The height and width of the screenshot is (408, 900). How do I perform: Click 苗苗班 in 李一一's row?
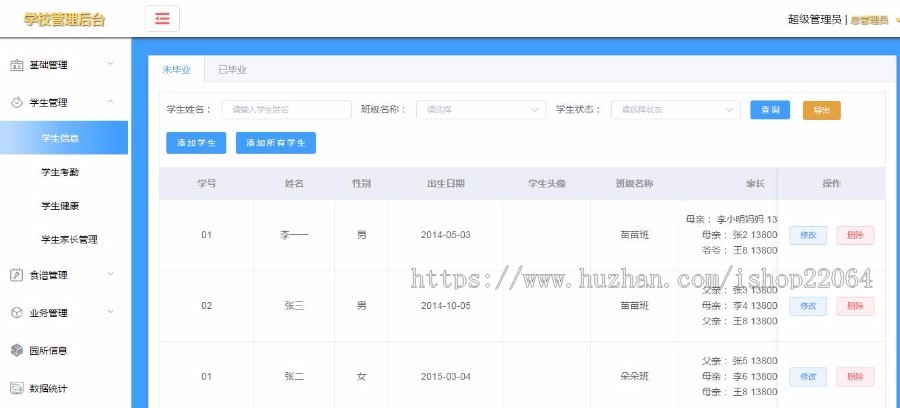click(x=634, y=235)
